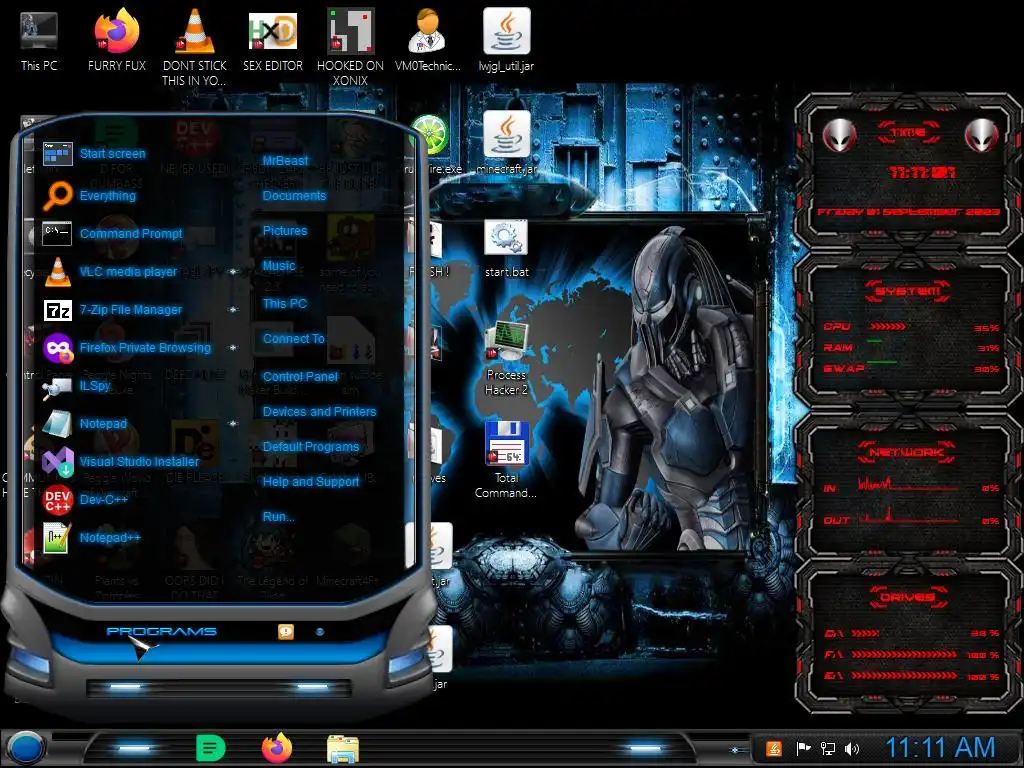Open Dev-C++ from the start menu
The image size is (1024, 768).
84,500
